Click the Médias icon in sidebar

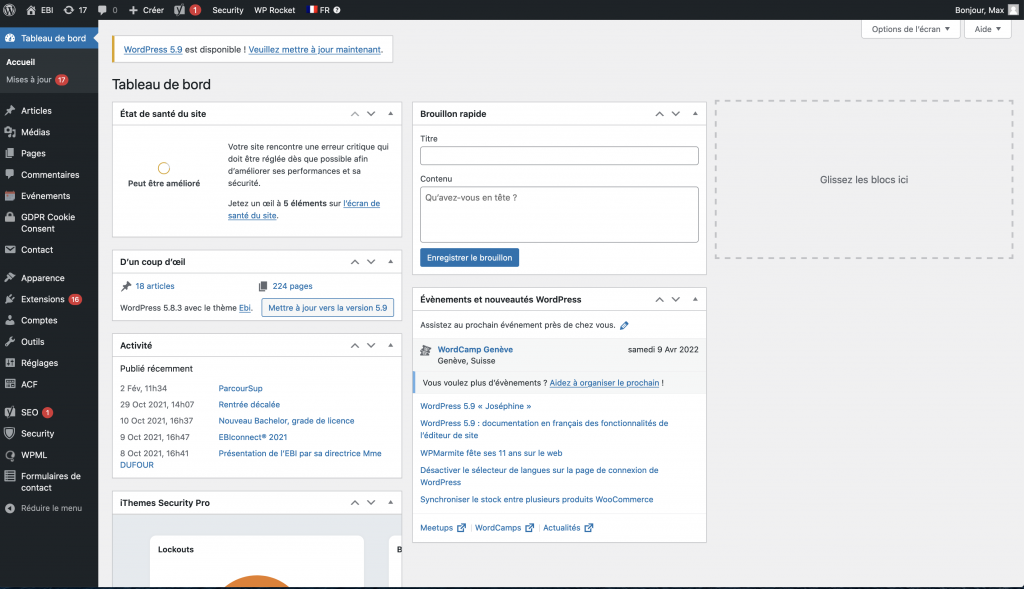10,132
